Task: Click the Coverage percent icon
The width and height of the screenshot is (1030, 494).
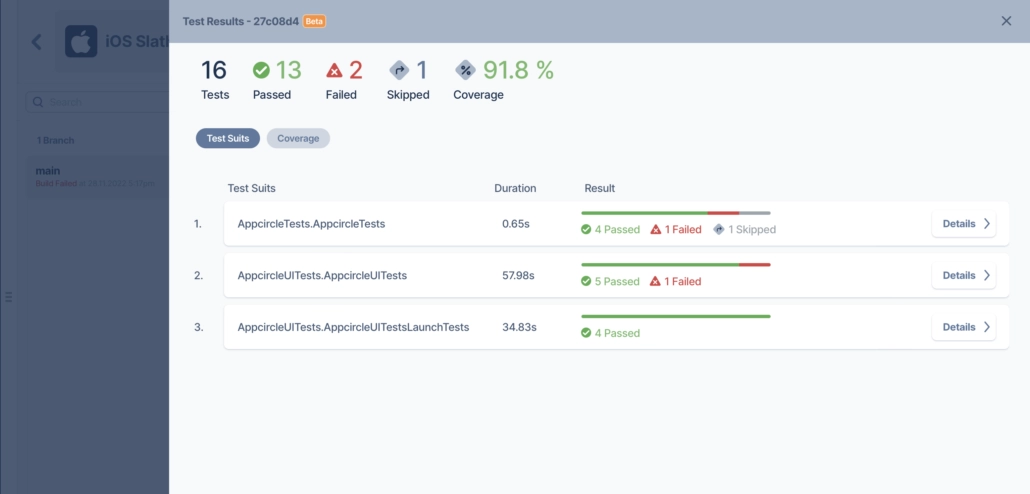Action: [466, 70]
